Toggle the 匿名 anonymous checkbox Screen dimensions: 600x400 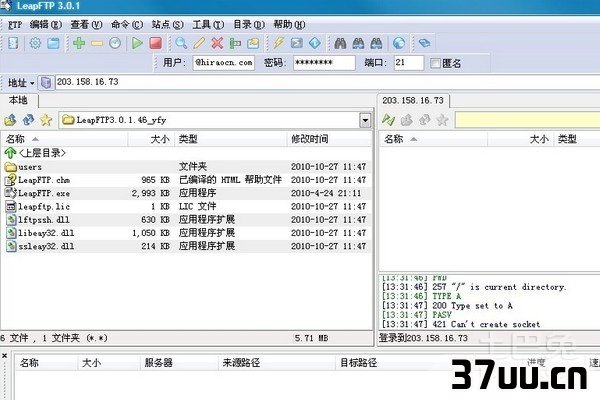pyautogui.click(x=435, y=63)
